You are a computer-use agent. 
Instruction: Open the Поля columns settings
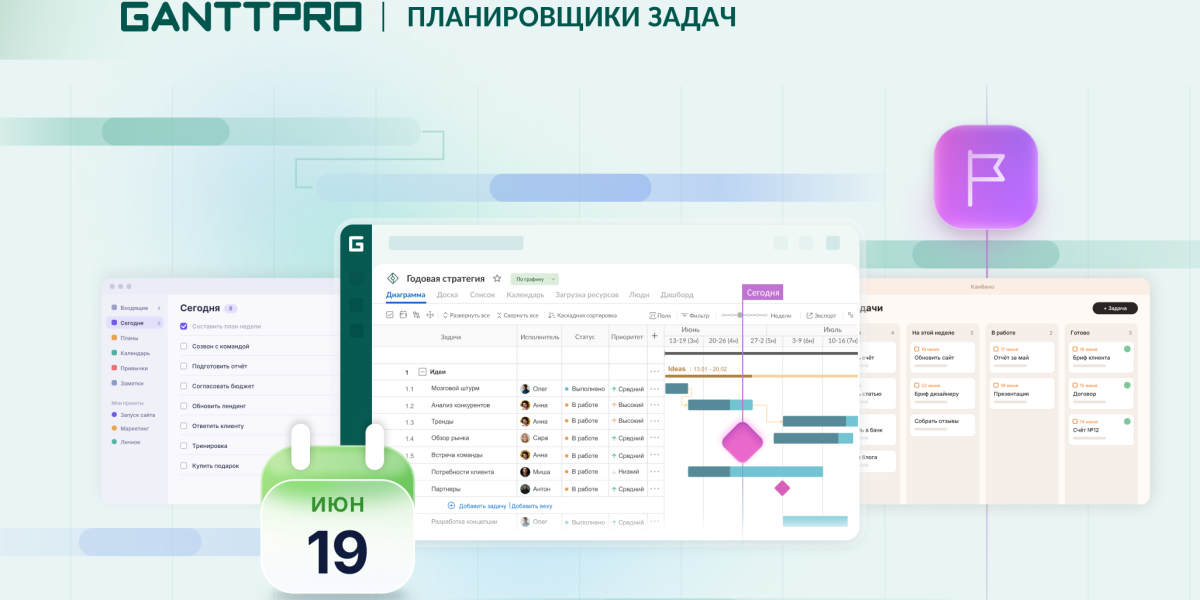click(x=660, y=315)
